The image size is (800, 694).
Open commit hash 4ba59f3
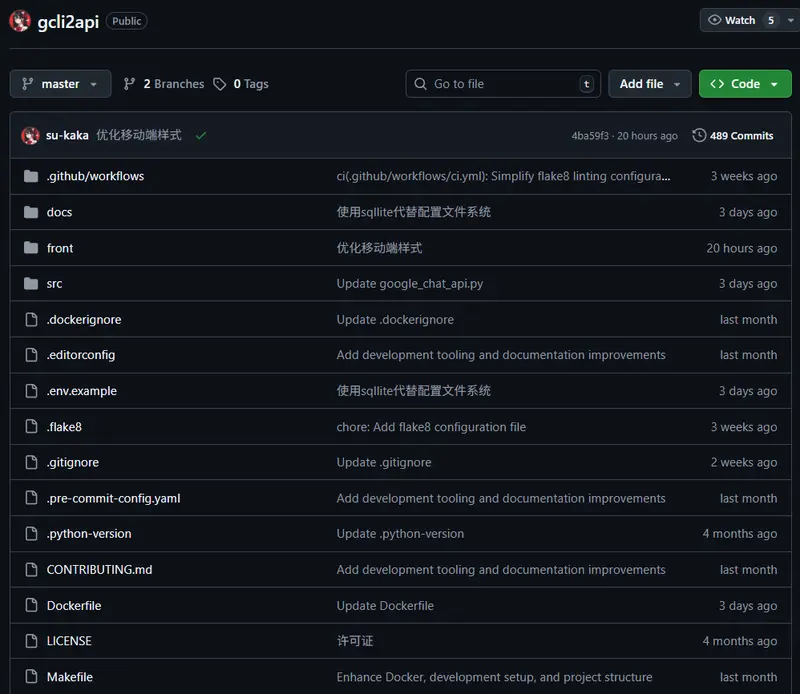click(x=591, y=136)
